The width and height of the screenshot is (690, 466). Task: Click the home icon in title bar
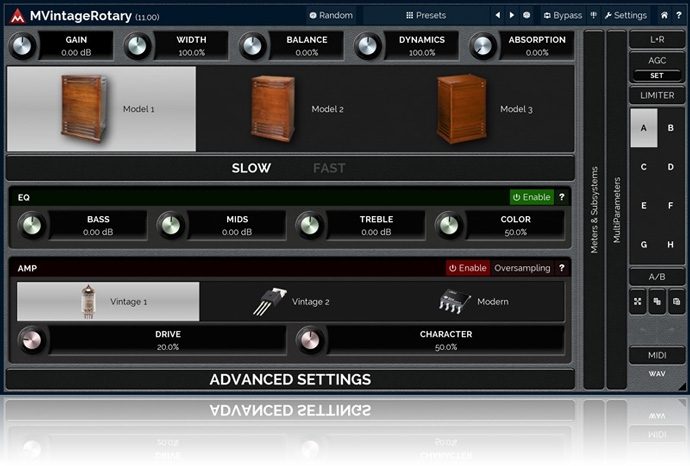coord(664,15)
